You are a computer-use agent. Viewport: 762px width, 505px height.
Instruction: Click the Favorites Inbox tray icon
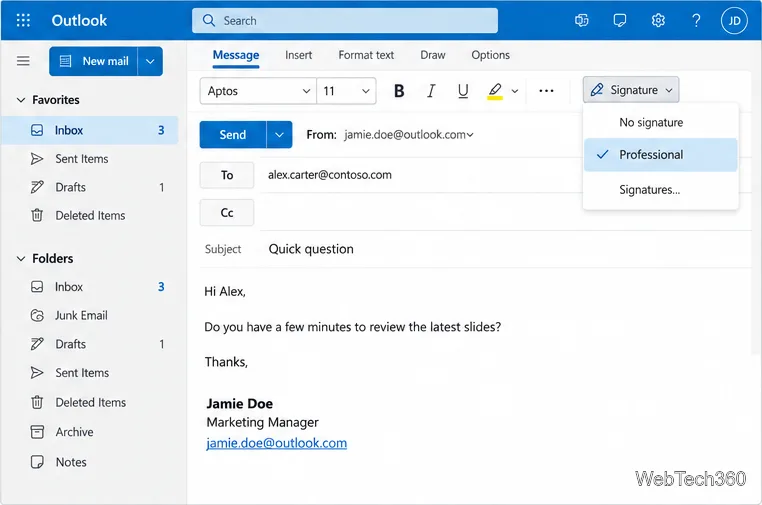[37, 130]
